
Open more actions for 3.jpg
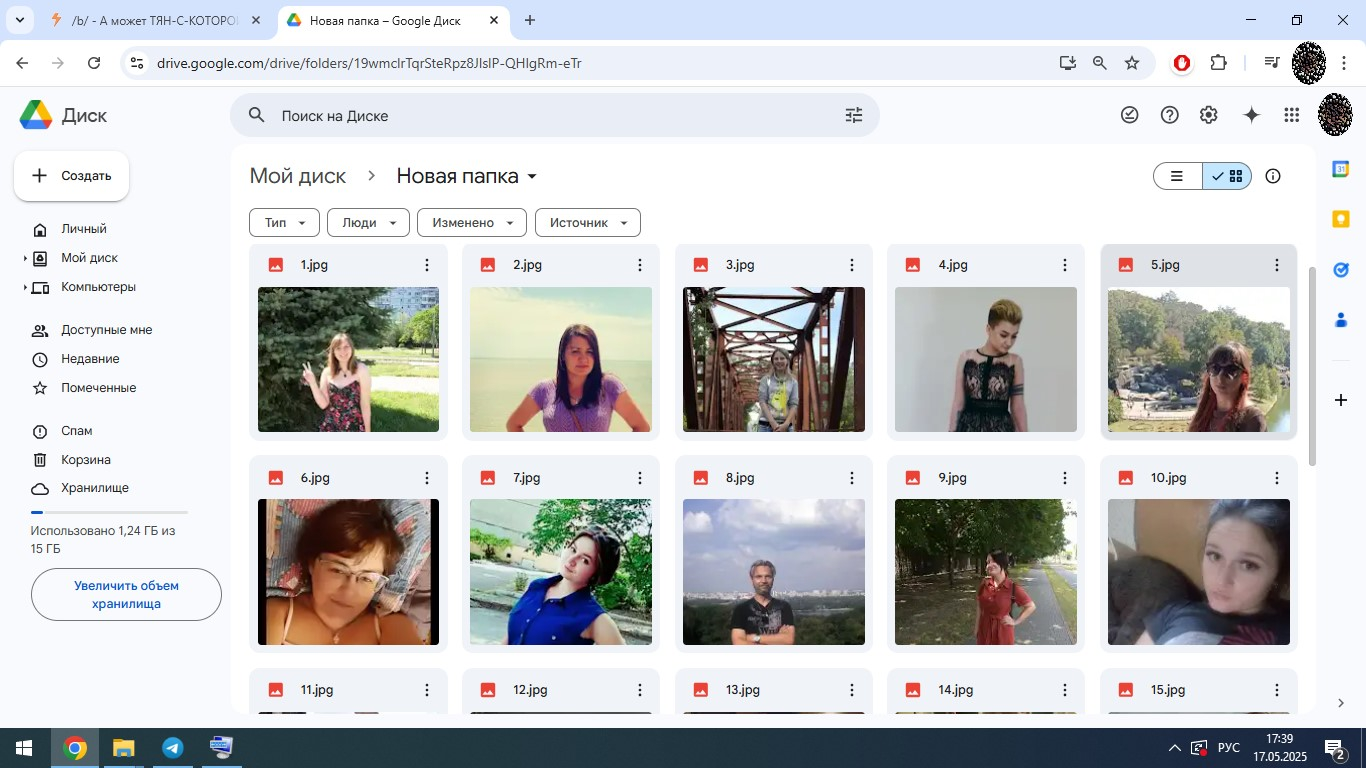coord(852,265)
